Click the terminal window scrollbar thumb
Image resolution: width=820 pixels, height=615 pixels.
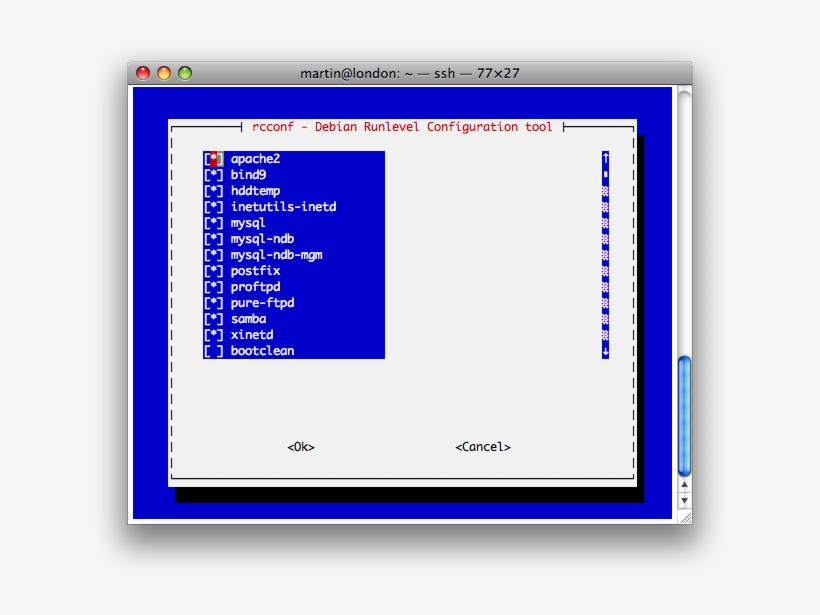coord(684,416)
